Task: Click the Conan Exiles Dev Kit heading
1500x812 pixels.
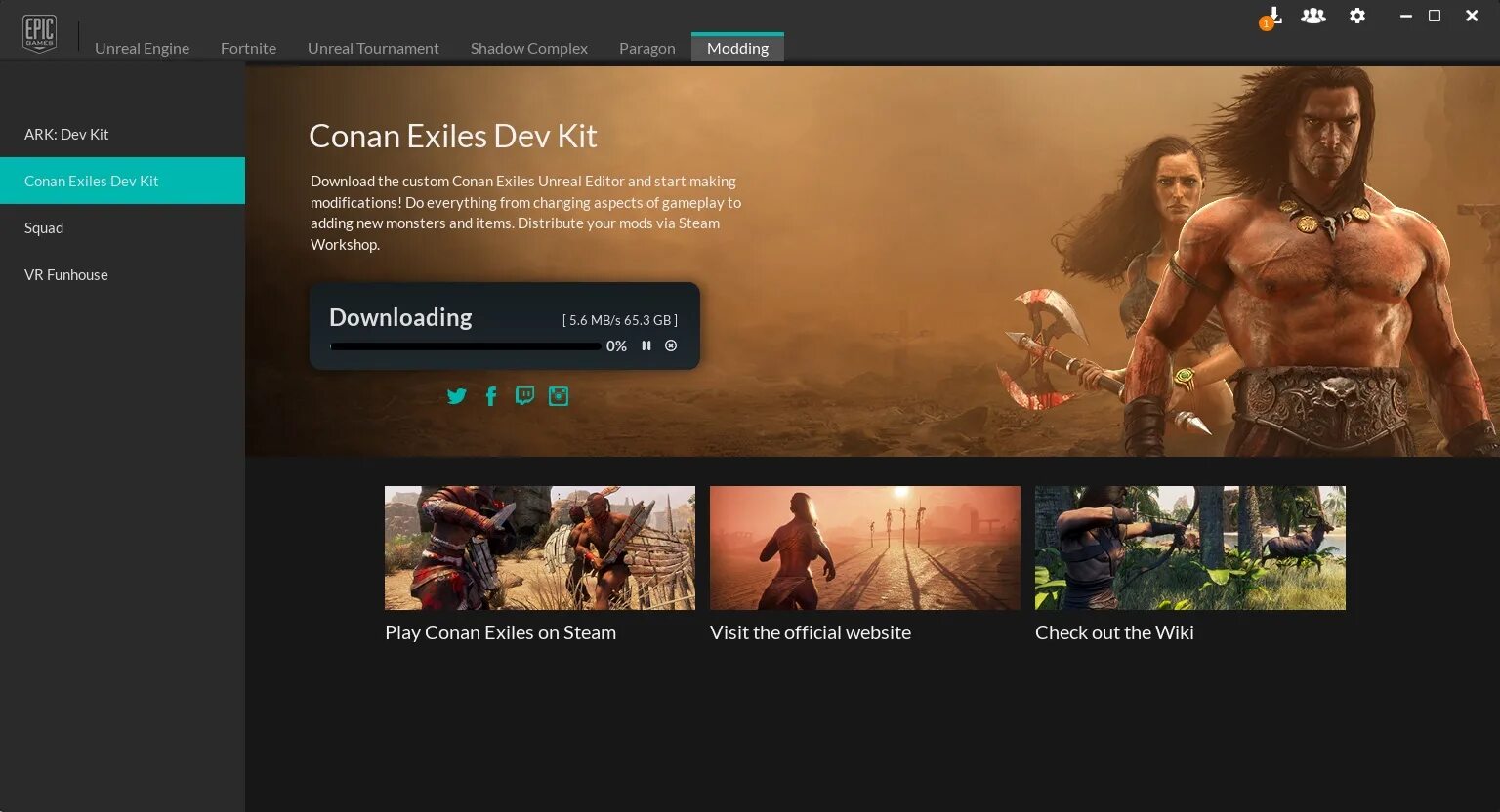Action: [x=453, y=136]
